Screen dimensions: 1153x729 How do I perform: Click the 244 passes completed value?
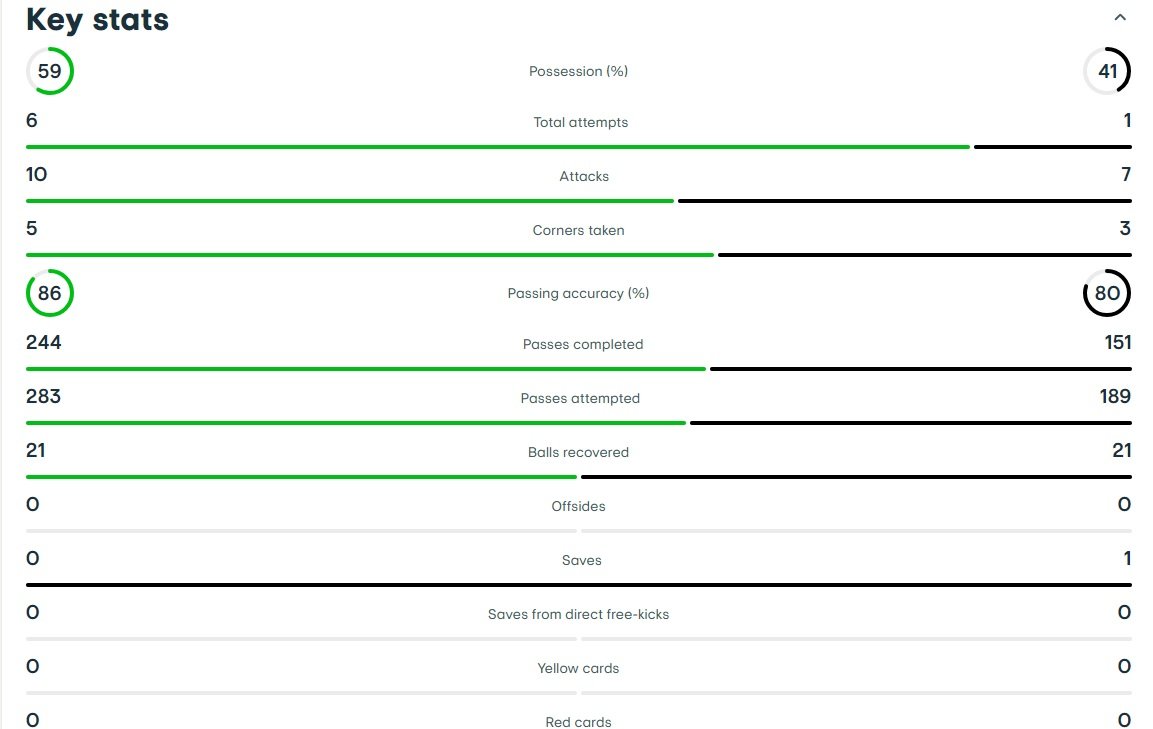[x=43, y=342]
